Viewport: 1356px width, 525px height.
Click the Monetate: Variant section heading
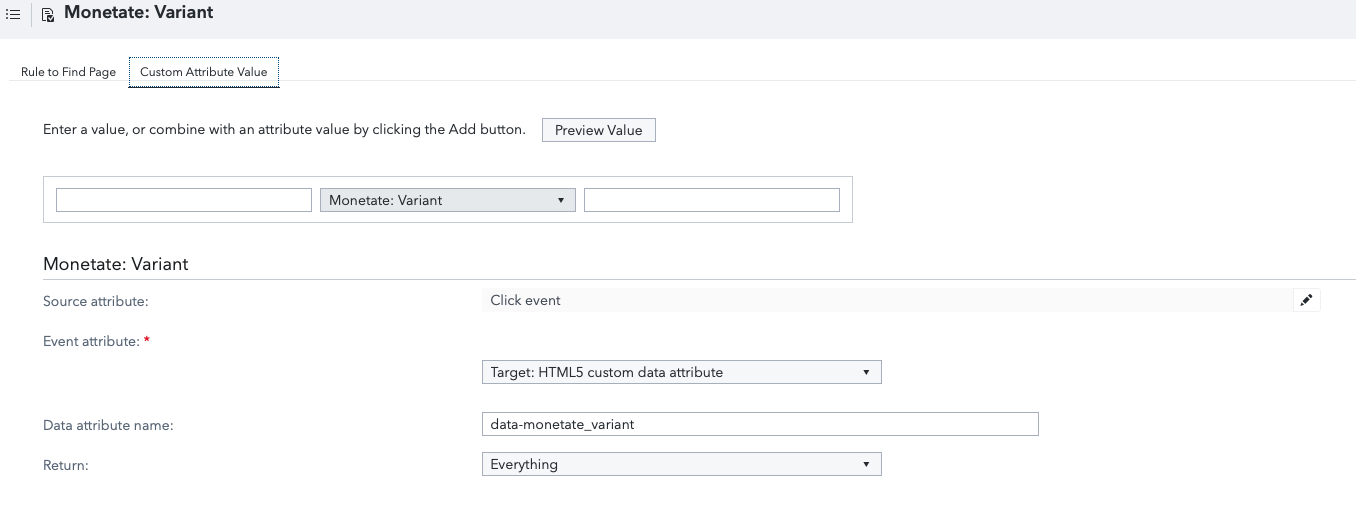pos(116,264)
